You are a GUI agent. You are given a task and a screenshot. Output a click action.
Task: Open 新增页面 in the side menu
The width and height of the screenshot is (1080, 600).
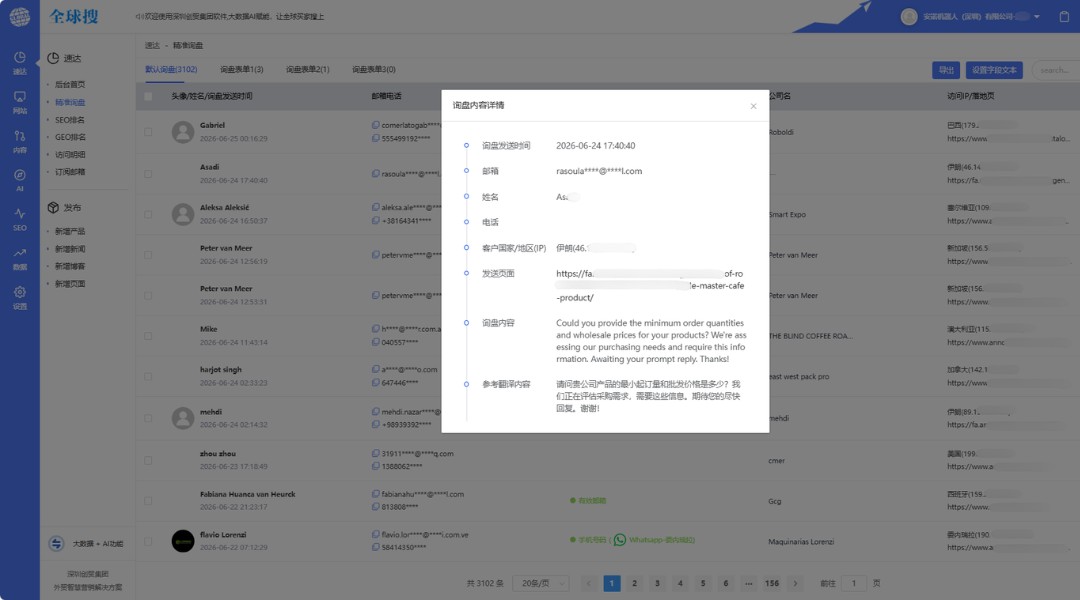pyautogui.click(x=70, y=284)
